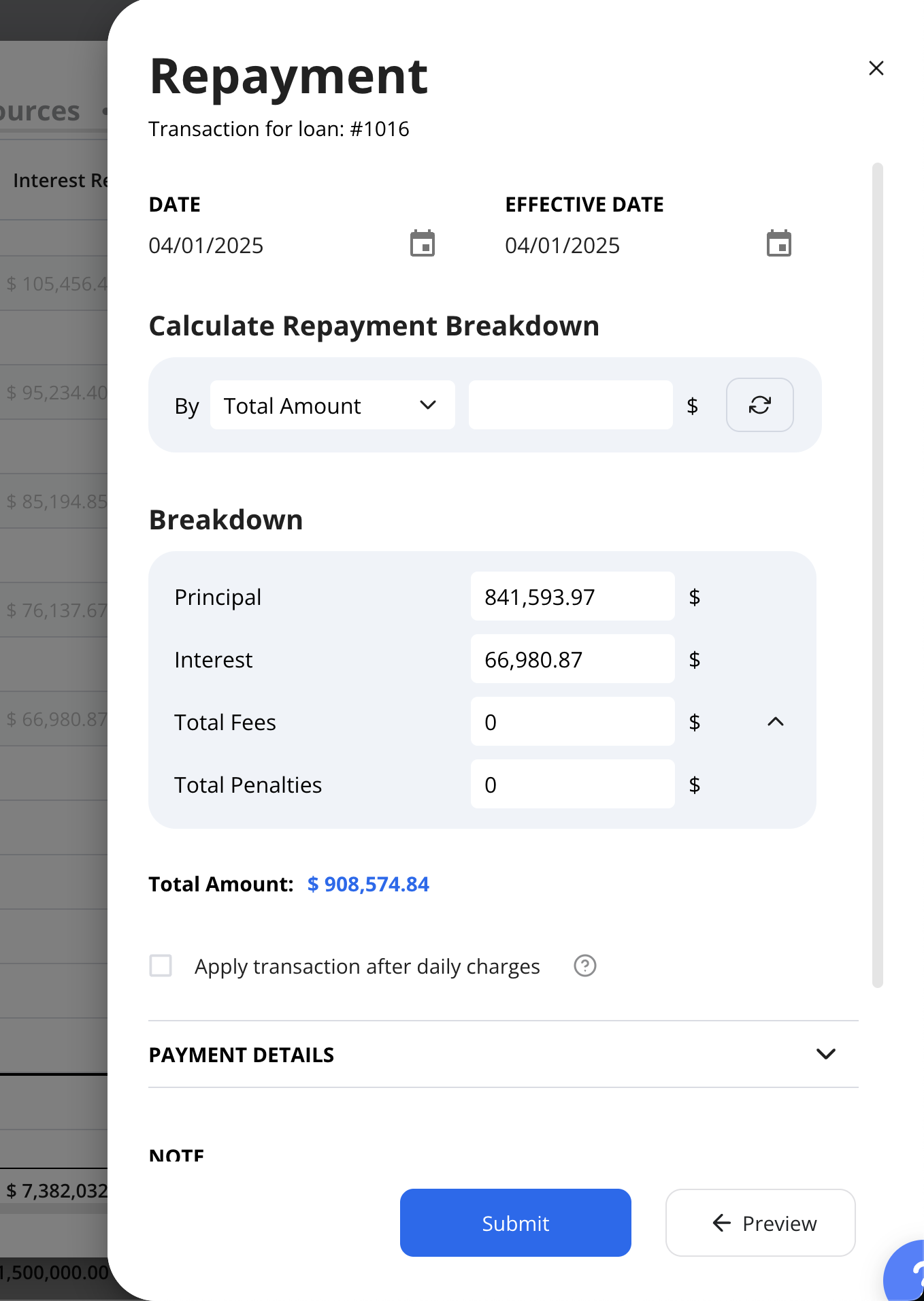
Task: Open the Date calendar picker icon
Action: click(423, 244)
